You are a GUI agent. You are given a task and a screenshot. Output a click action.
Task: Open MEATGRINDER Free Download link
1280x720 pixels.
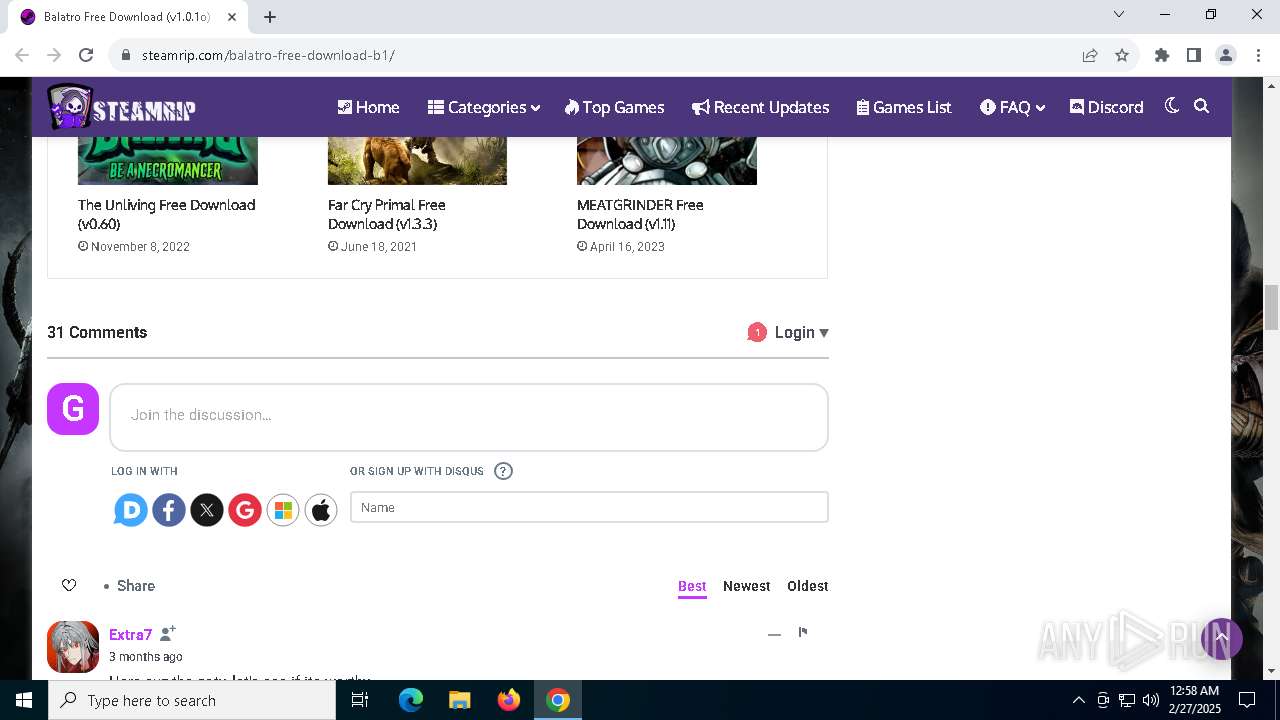(x=640, y=214)
